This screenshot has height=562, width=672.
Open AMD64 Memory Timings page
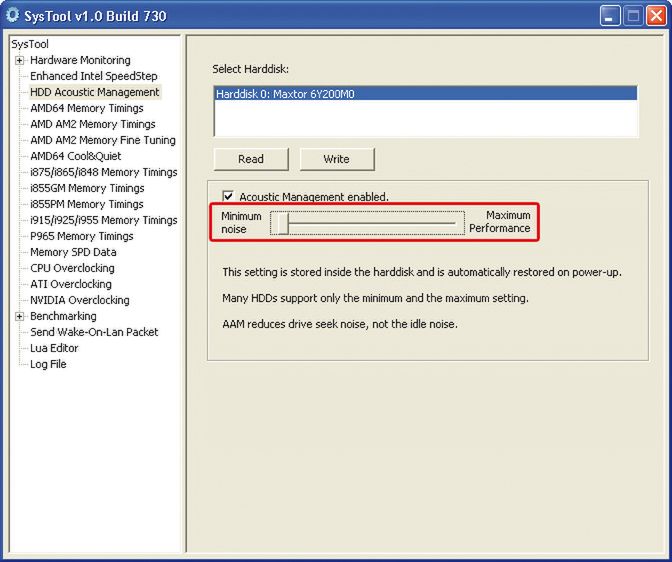[x=87, y=108]
